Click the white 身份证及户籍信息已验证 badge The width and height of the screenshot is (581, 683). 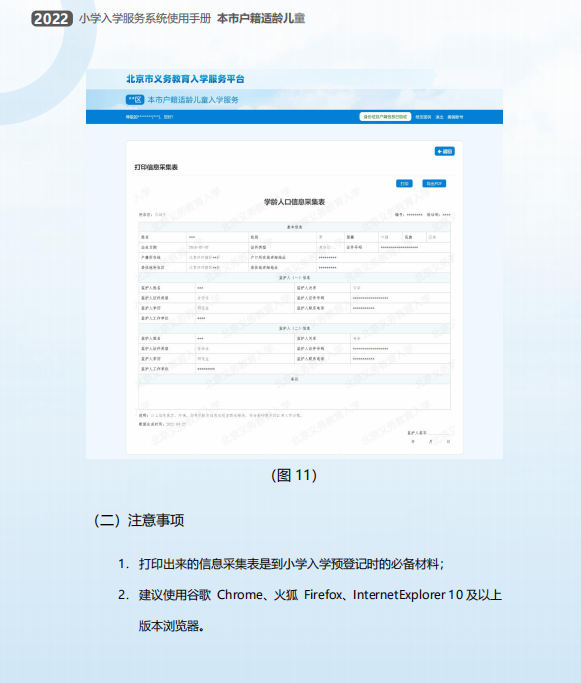point(385,117)
